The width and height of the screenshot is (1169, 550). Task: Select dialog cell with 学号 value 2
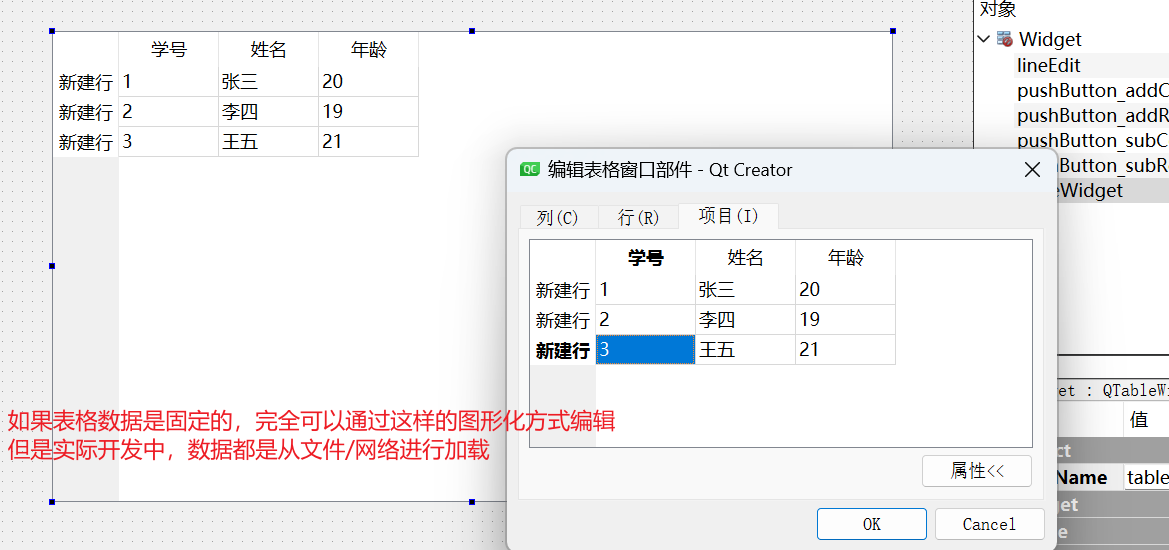(646, 320)
